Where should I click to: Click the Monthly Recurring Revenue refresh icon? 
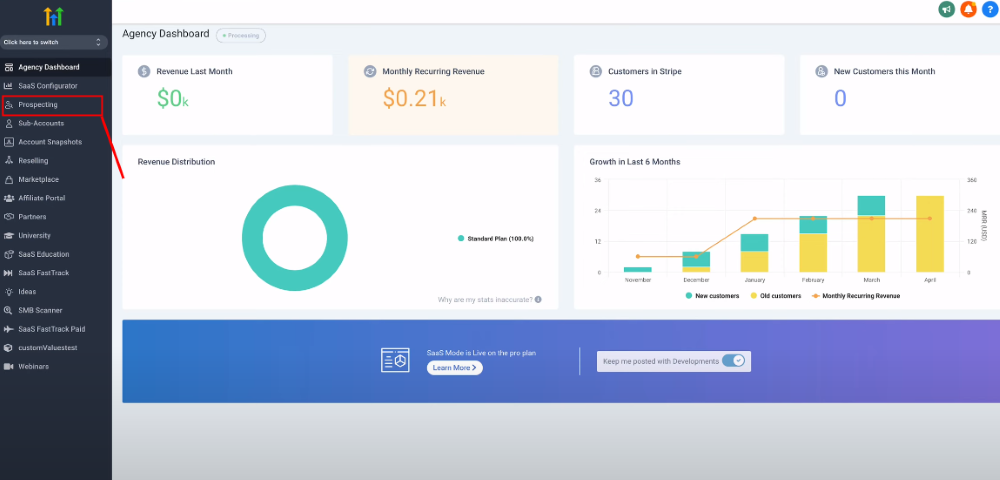(x=370, y=71)
